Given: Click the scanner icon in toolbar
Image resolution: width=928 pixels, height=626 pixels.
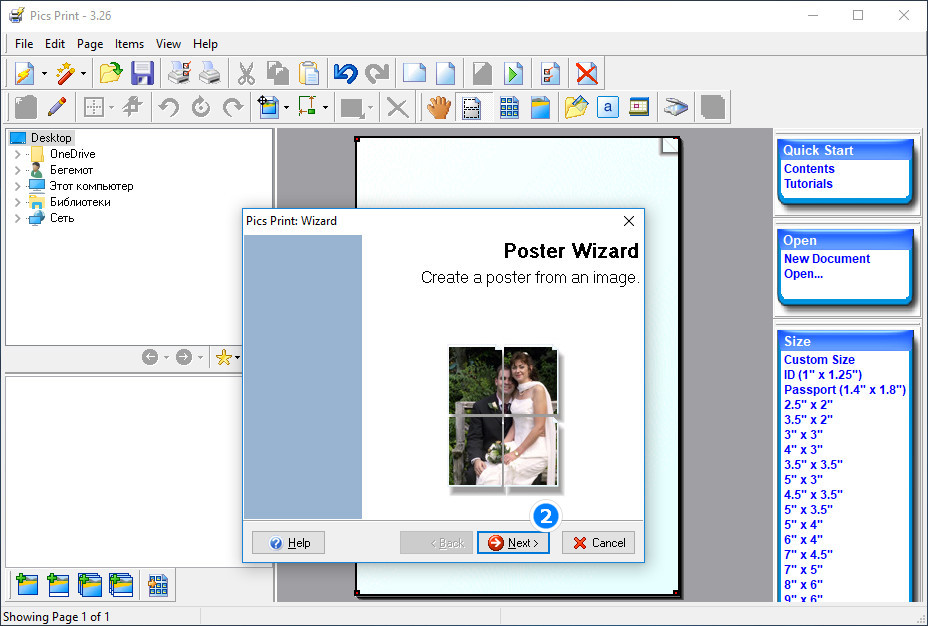Looking at the screenshot, I should click(677, 107).
